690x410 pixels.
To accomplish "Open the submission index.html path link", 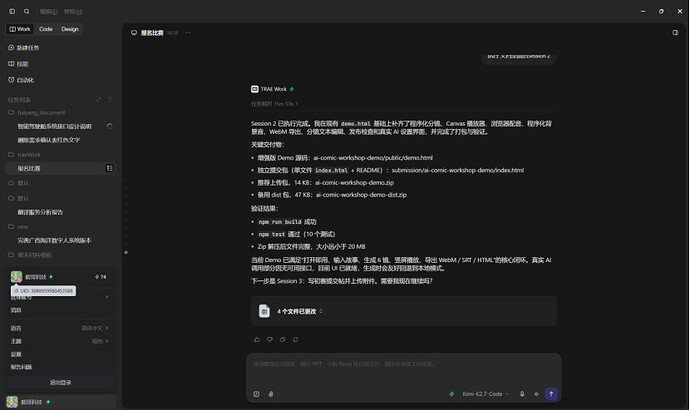I will (458, 170).
